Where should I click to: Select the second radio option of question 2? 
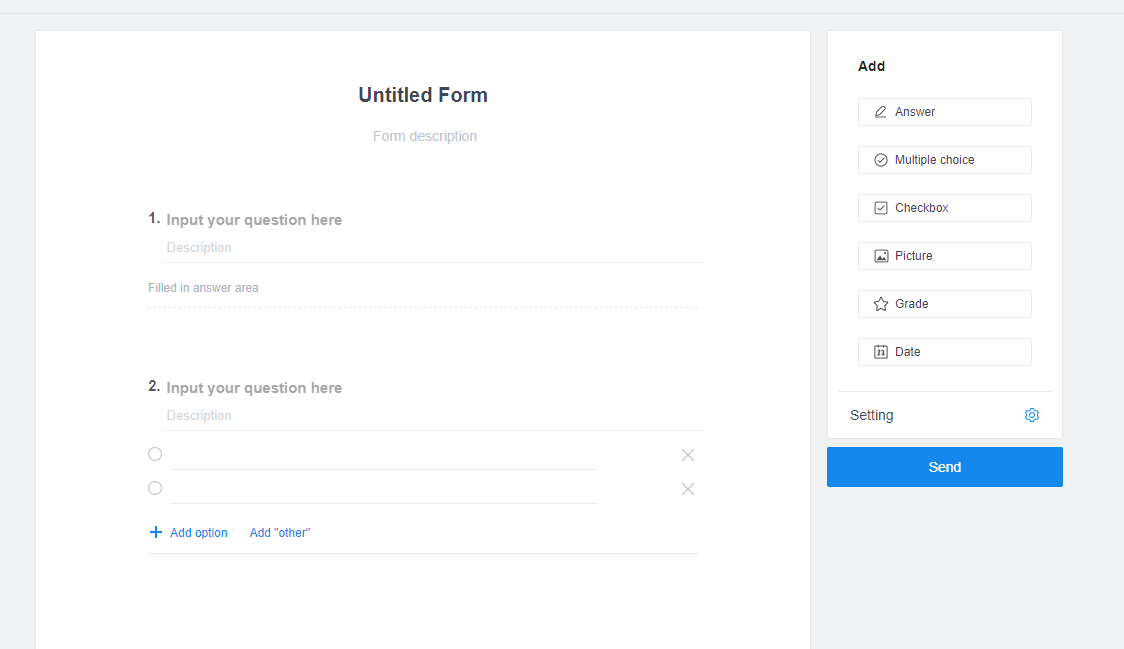point(155,487)
